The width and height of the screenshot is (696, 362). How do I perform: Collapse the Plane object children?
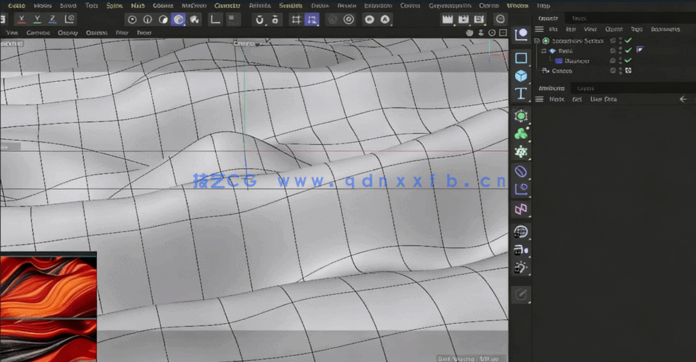pos(544,51)
